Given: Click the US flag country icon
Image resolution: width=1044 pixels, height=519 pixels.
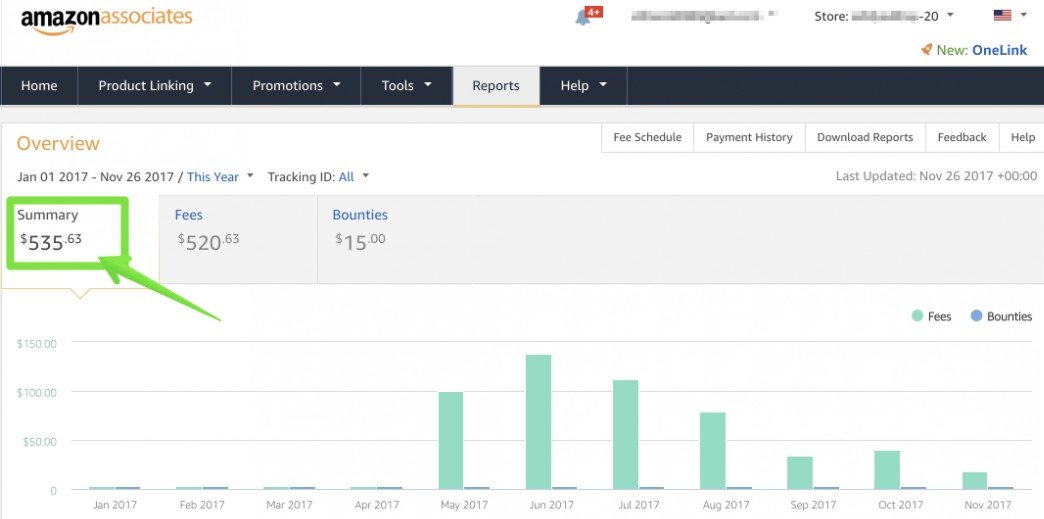Looking at the screenshot, I should 1002,15.
